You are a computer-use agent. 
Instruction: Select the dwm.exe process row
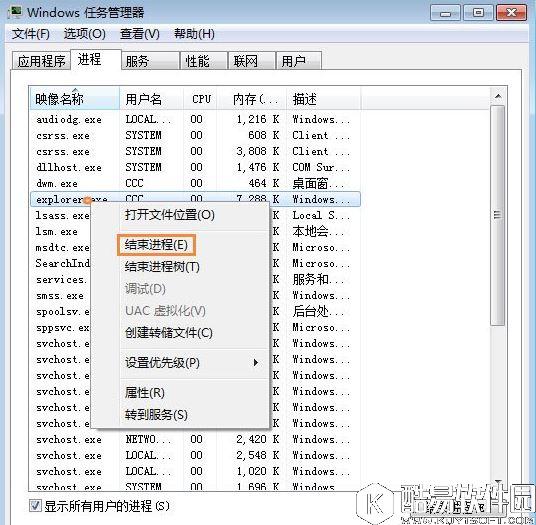pos(195,184)
